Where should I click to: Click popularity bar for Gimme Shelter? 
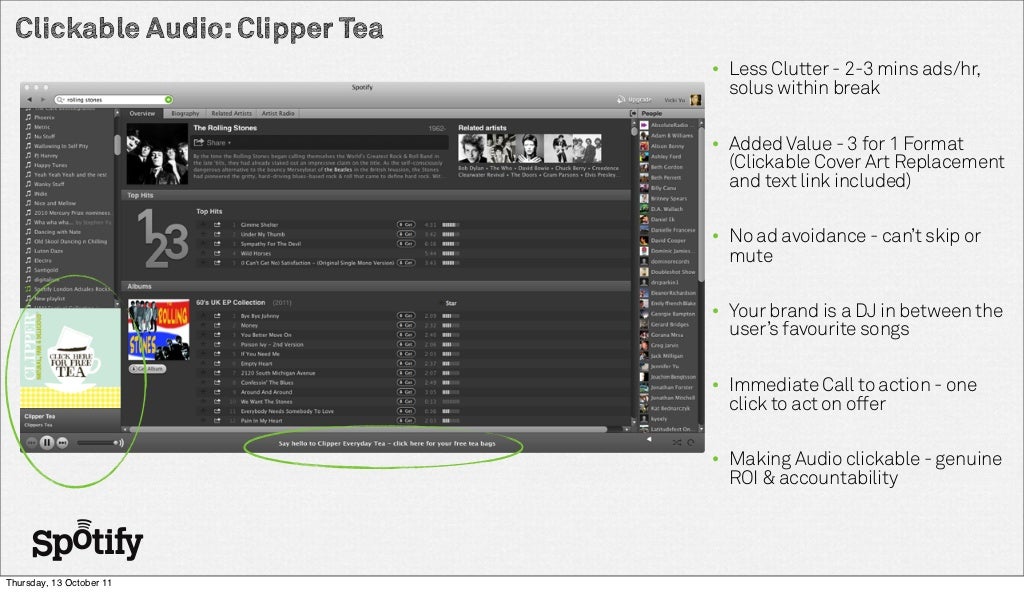point(451,224)
